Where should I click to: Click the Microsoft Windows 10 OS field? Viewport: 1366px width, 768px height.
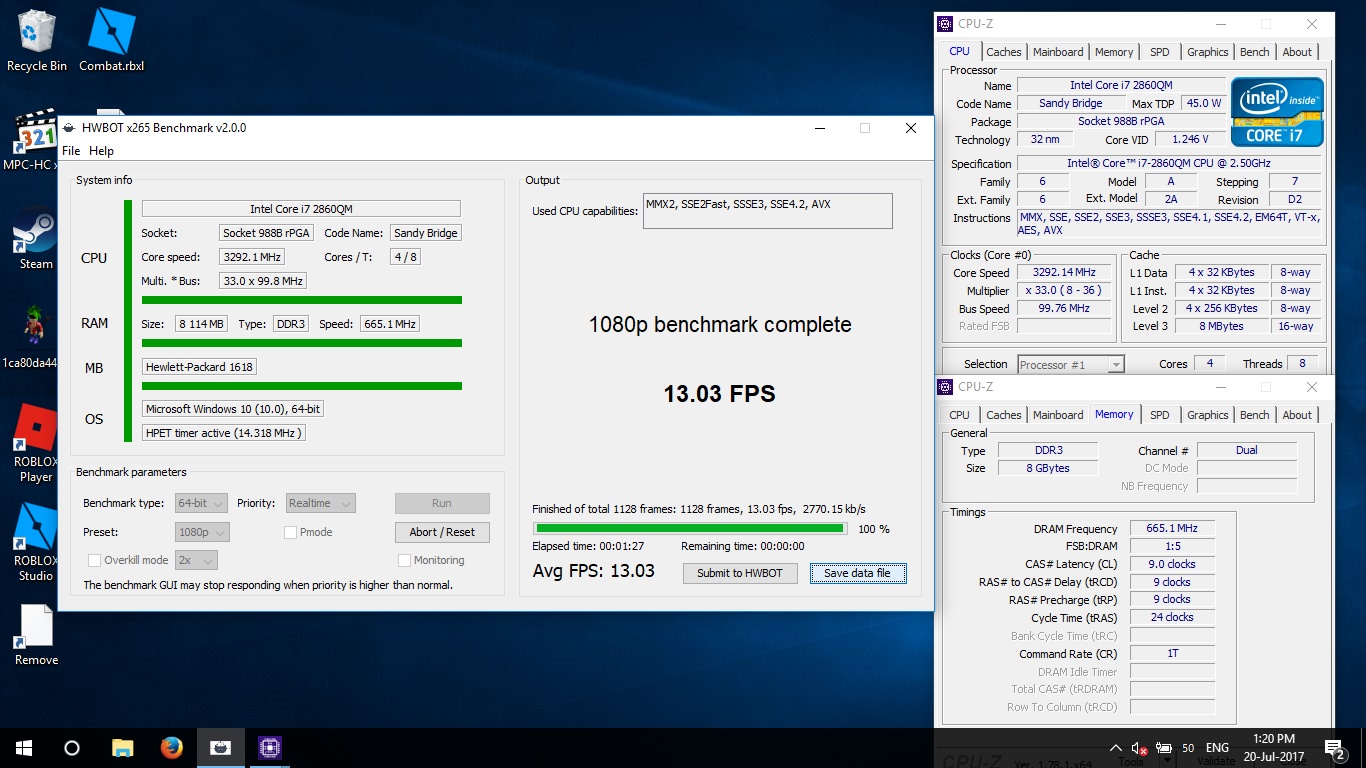pos(232,409)
